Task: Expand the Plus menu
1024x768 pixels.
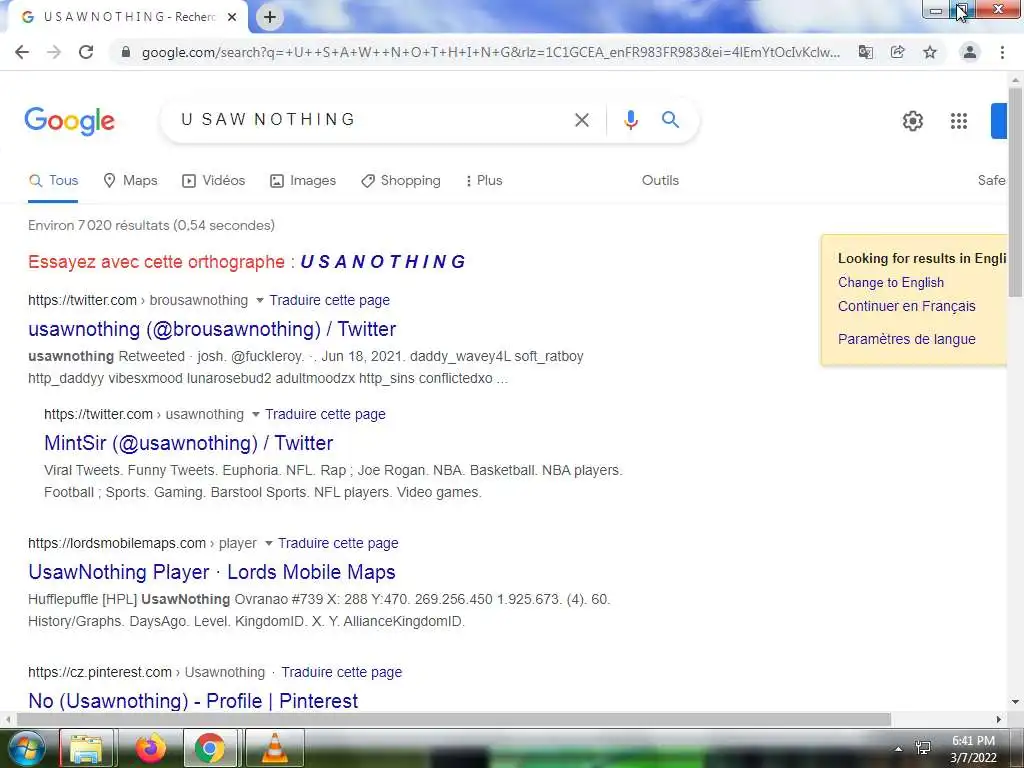Action: coord(483,181)
